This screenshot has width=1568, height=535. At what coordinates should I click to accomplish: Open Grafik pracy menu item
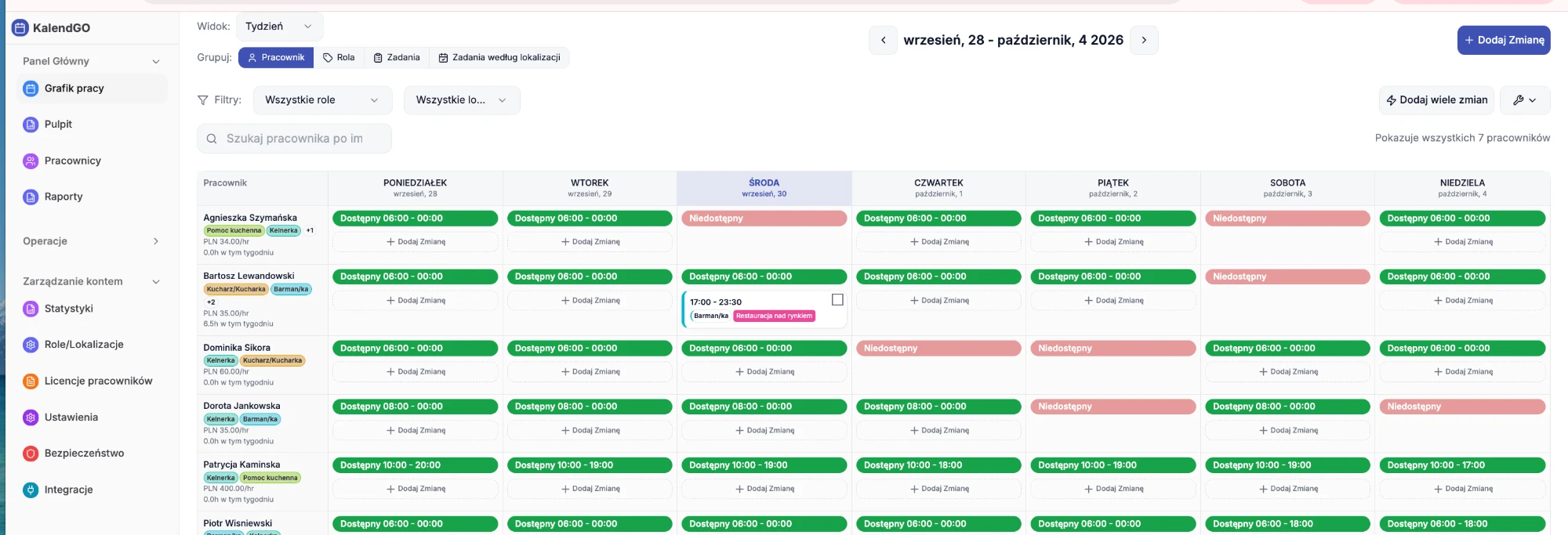coord(93,89)
